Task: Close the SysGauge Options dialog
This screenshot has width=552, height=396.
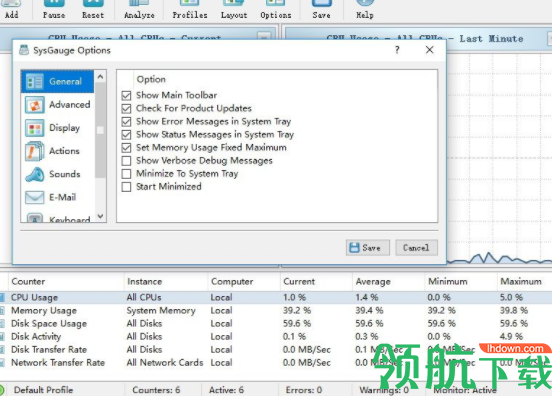Action: 429,50
